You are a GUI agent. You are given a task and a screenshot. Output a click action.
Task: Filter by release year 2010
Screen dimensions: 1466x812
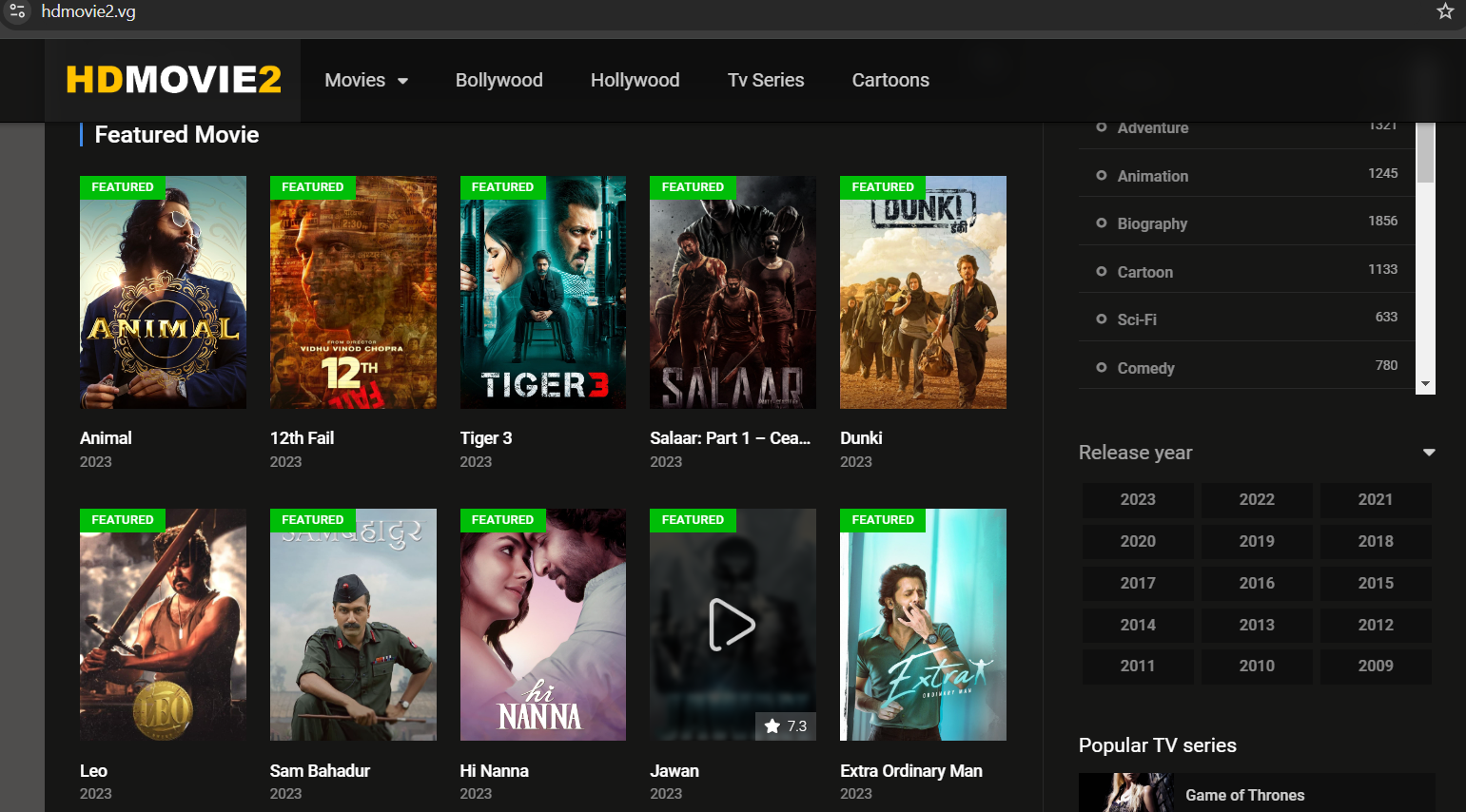(x=1257, y=666)
